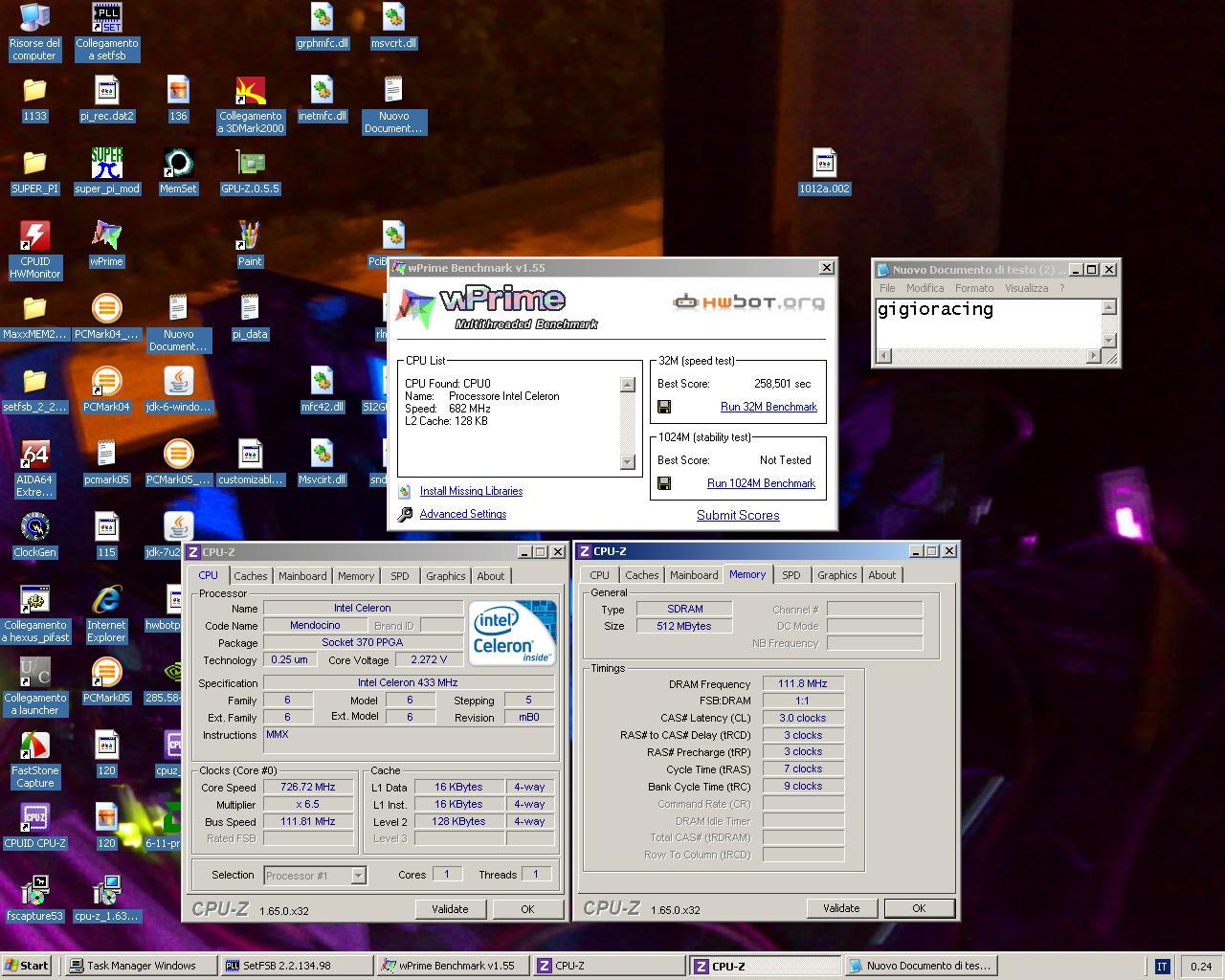Open the AIDA64 Extreme desktop icon
The height and width of the screenshot is (980, 1225).
pyautogui.click(x=34, y=469)
